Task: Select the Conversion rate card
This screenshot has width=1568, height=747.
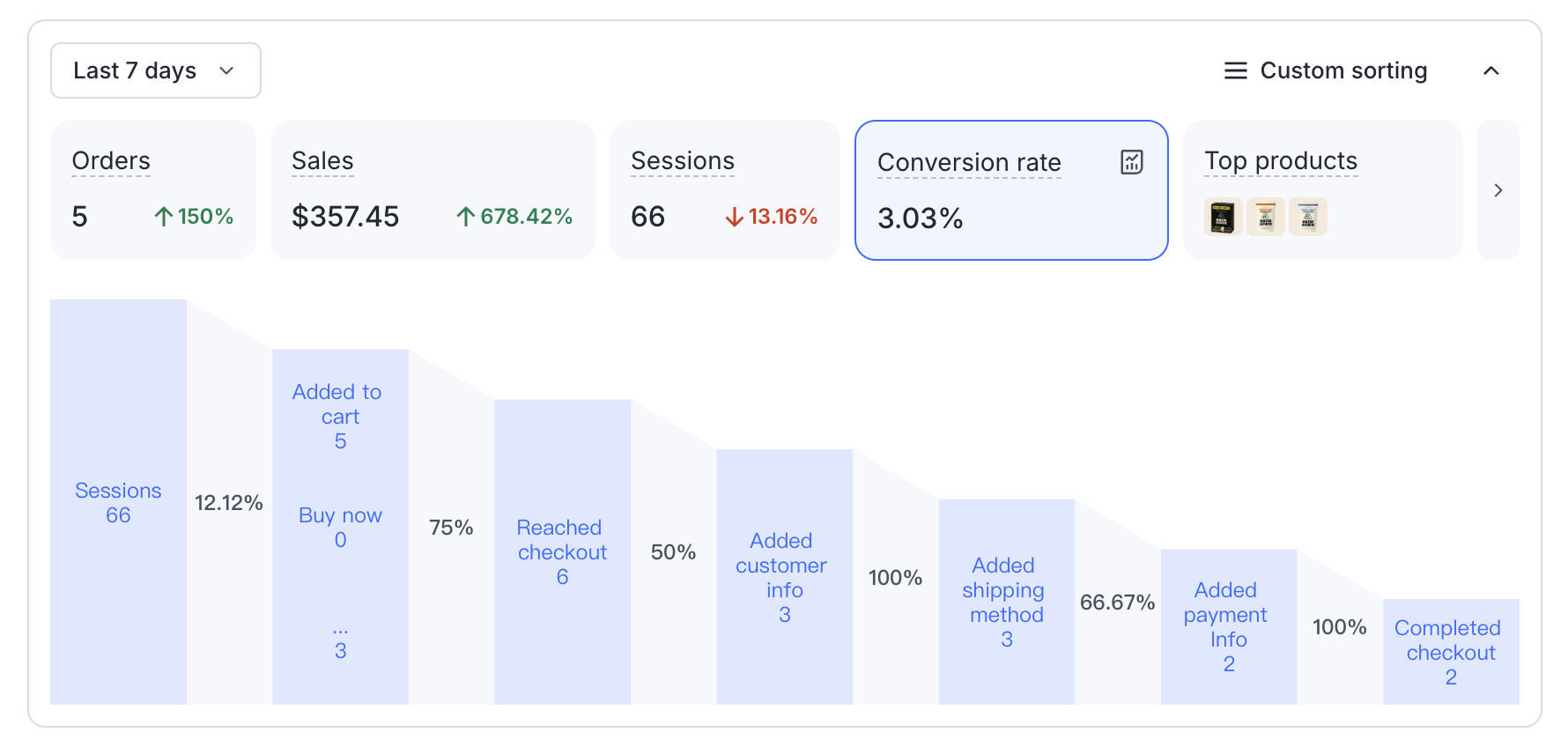Action: [1010, 191]
